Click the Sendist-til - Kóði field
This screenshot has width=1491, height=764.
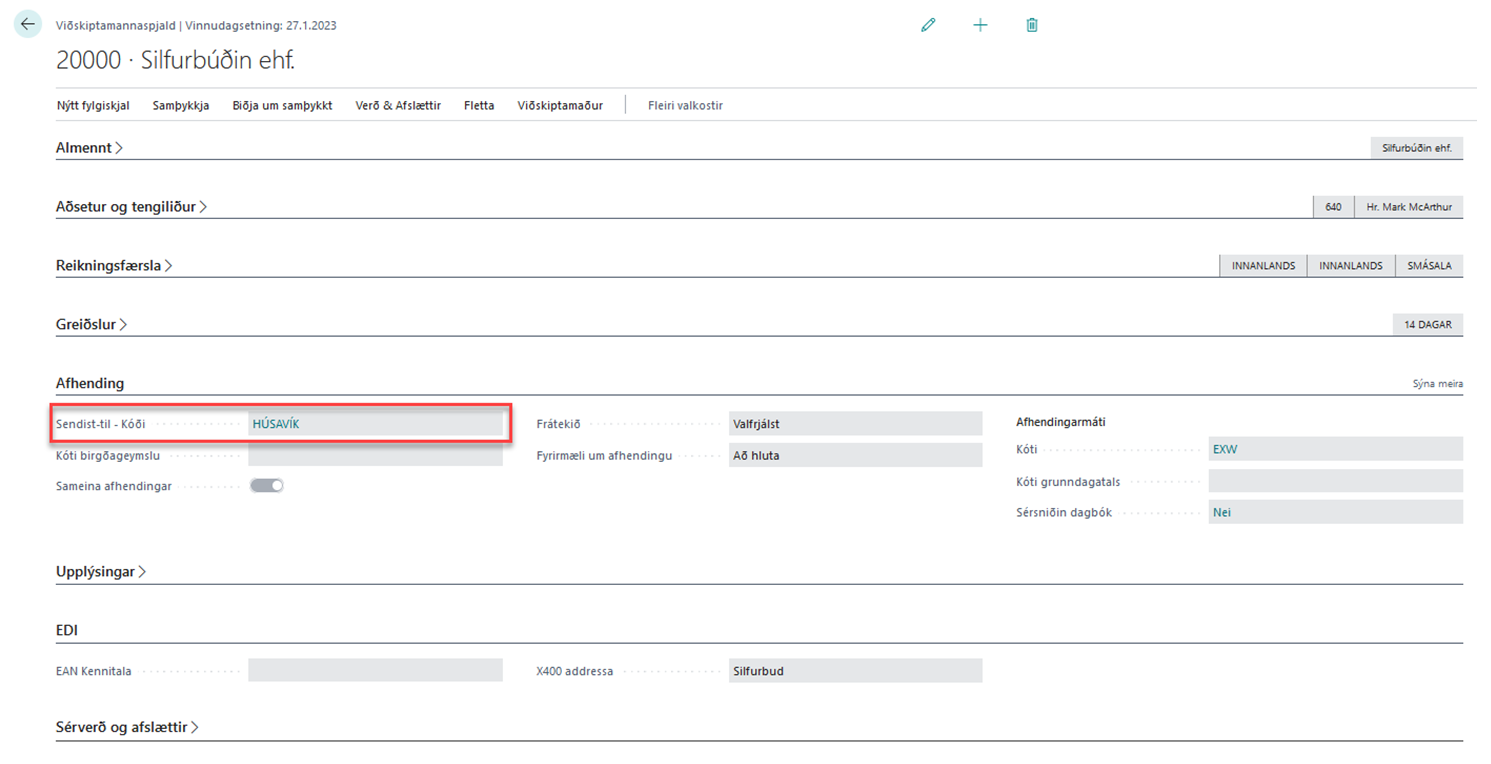pyautogui.click(x=375, y=424)
